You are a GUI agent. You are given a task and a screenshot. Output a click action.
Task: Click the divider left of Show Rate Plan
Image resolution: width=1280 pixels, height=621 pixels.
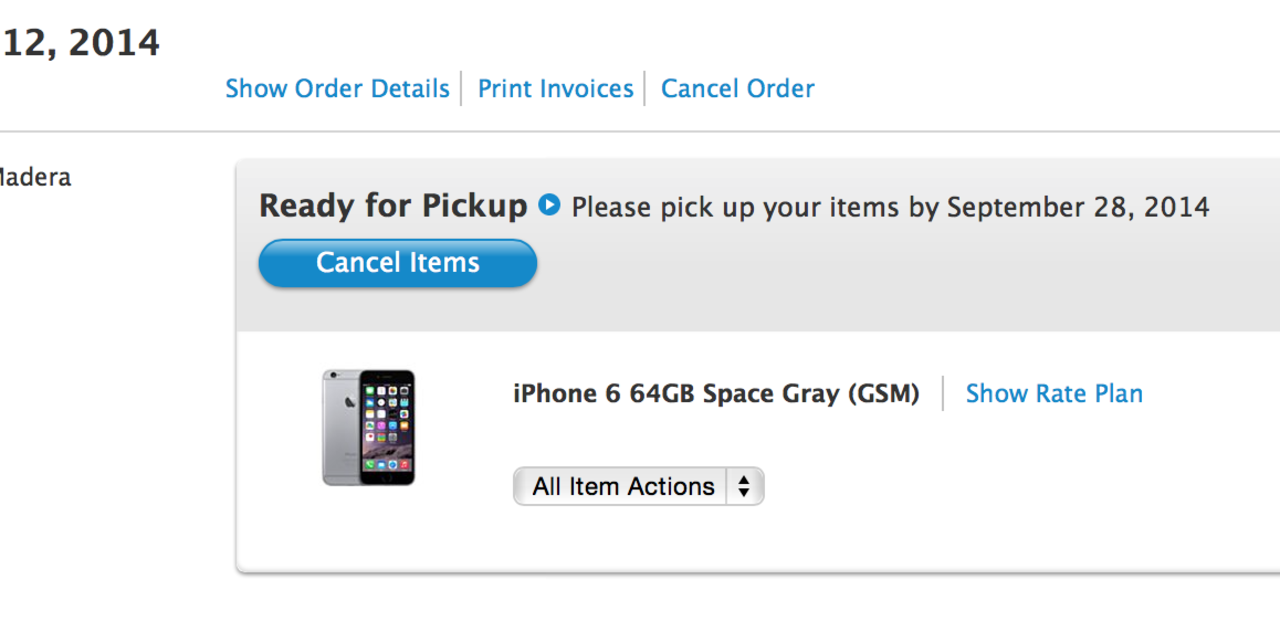(x=943, y=394)
